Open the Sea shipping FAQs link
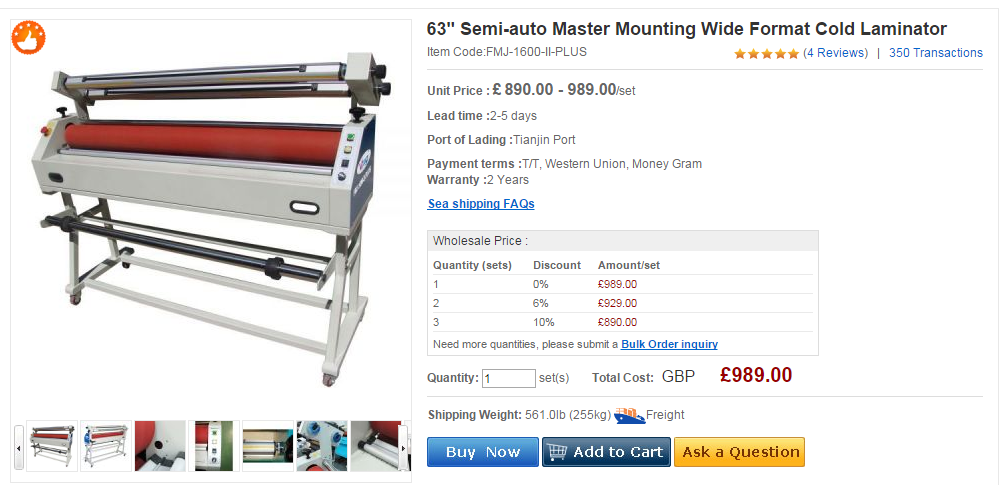1008x485 pixels. click(481, 204)
